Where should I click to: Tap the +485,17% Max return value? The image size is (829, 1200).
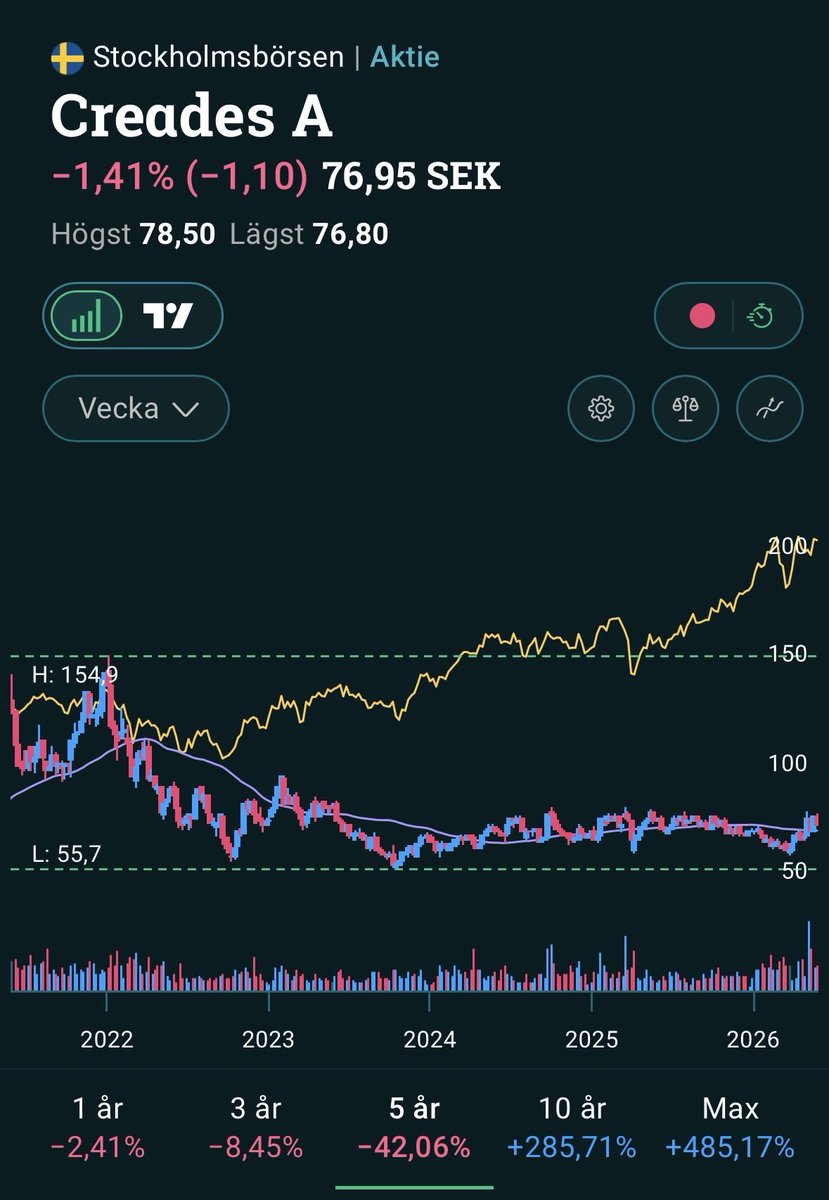point(730,1146)
